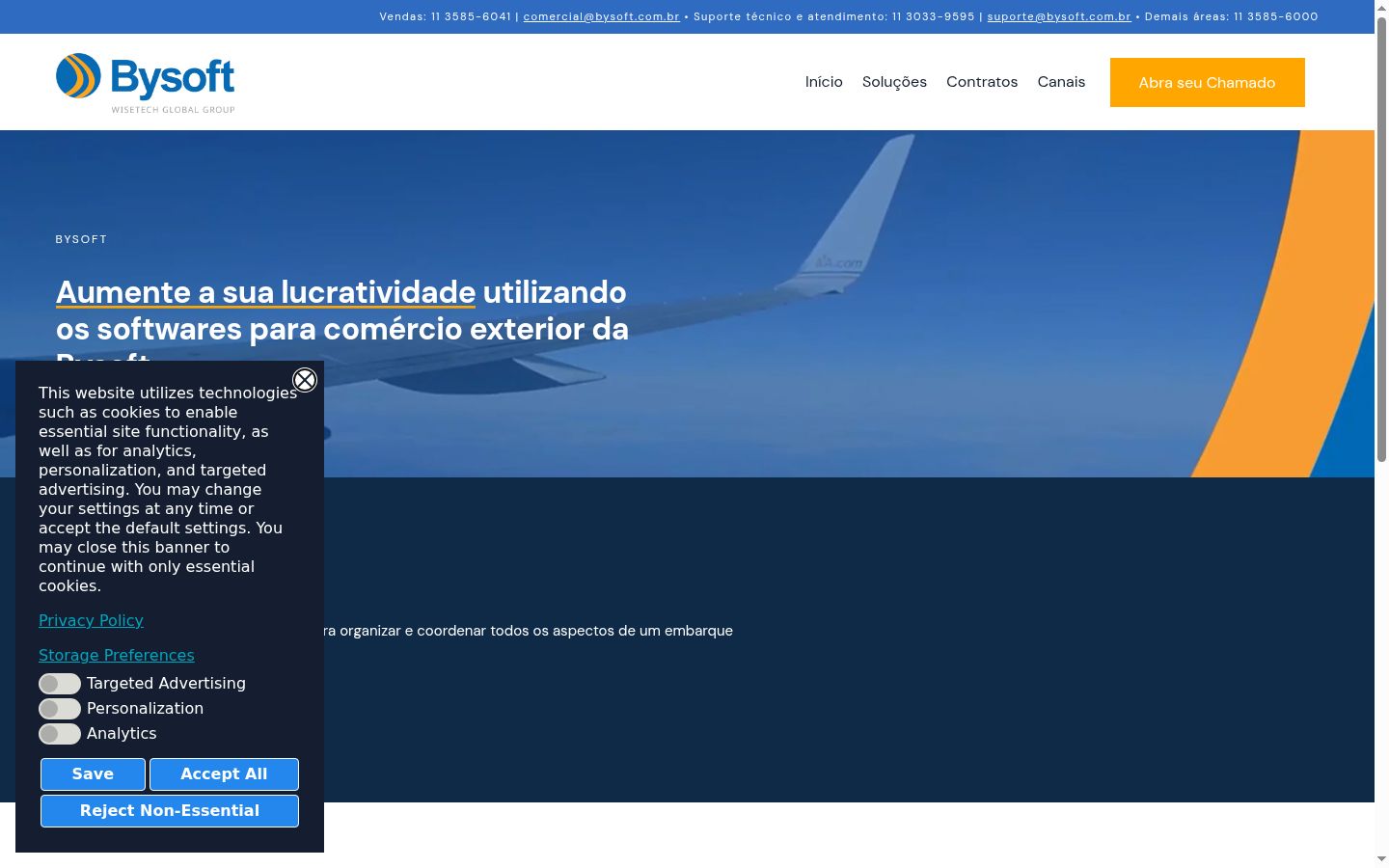Click the 'Aumente a sua lucratividade' headline
The image size is (1389, 868).
[265, 292]
